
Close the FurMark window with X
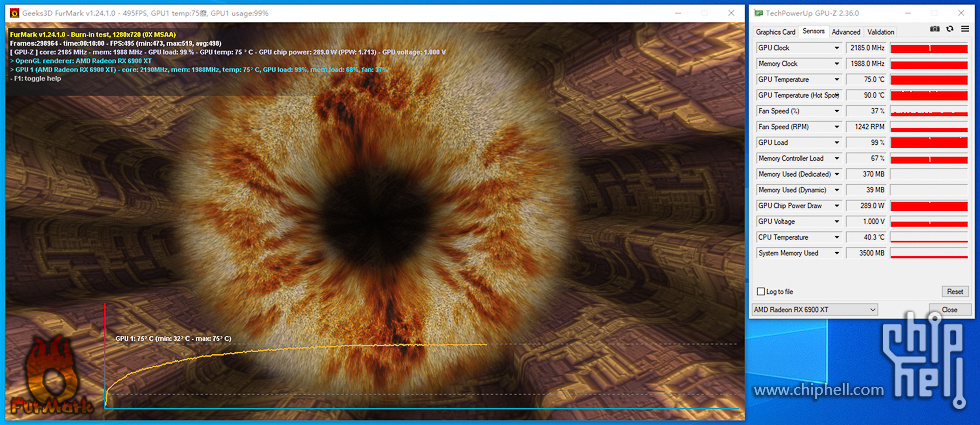coord(731,12)
